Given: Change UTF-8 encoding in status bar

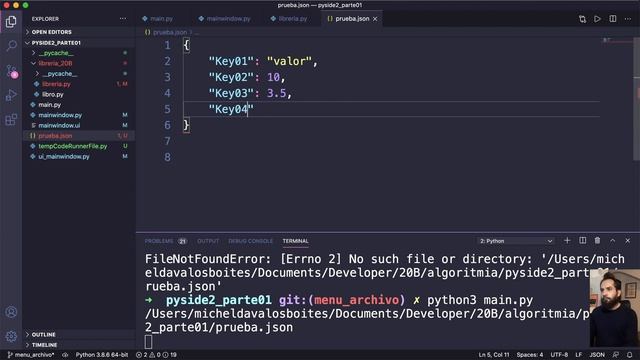Looking at the screenshot, I should [559, 355].
